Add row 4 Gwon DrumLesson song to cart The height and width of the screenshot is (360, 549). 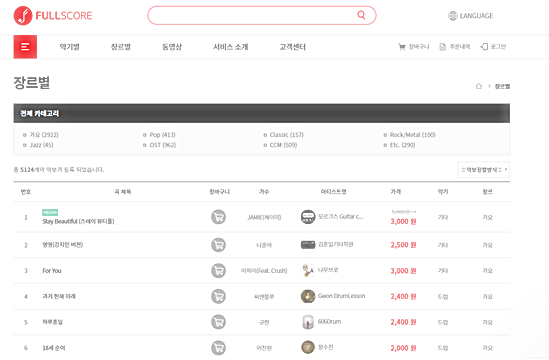point(218,297)
